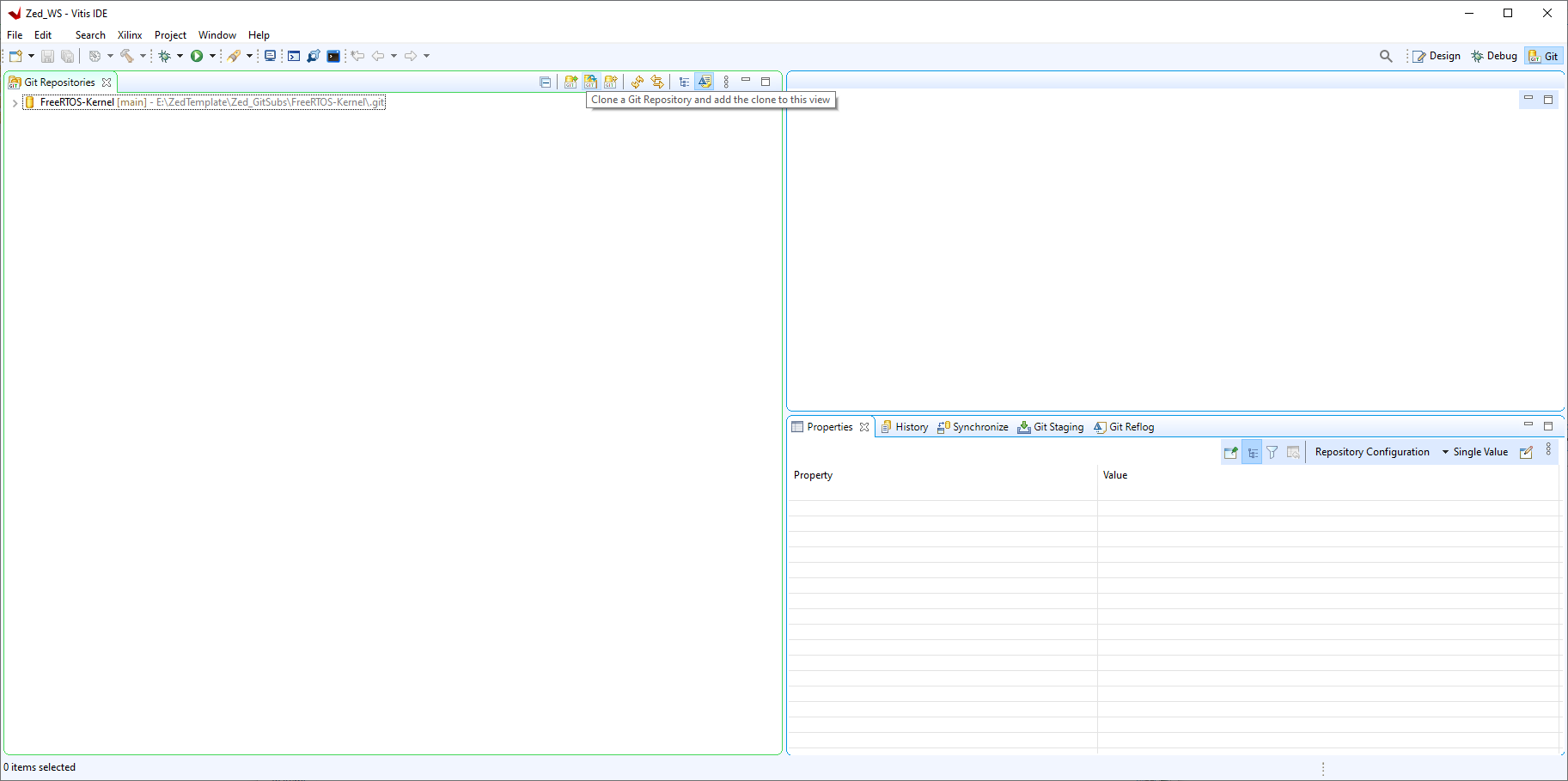Click Create a new Git Repository icon
The height and width of the screenshot is (781, 1568).
[x=611, y=82]
